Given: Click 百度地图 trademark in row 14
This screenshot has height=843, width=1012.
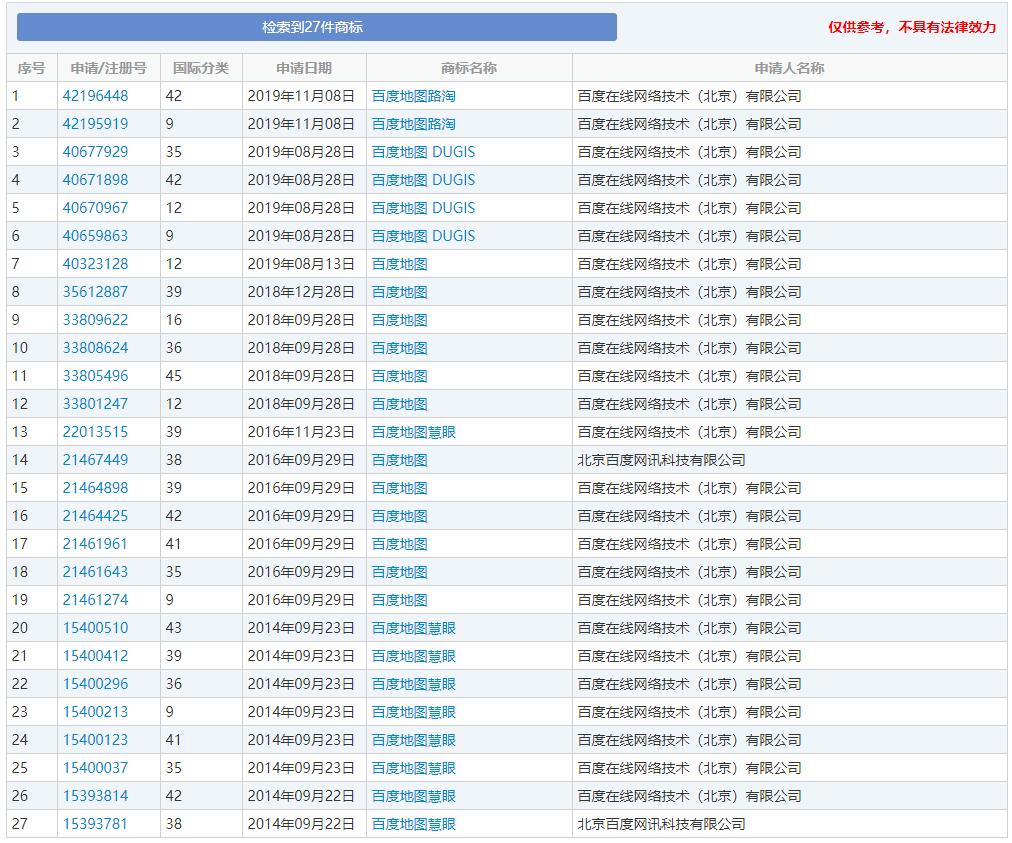Looking at the screenshot, I should tap(400, 460).
